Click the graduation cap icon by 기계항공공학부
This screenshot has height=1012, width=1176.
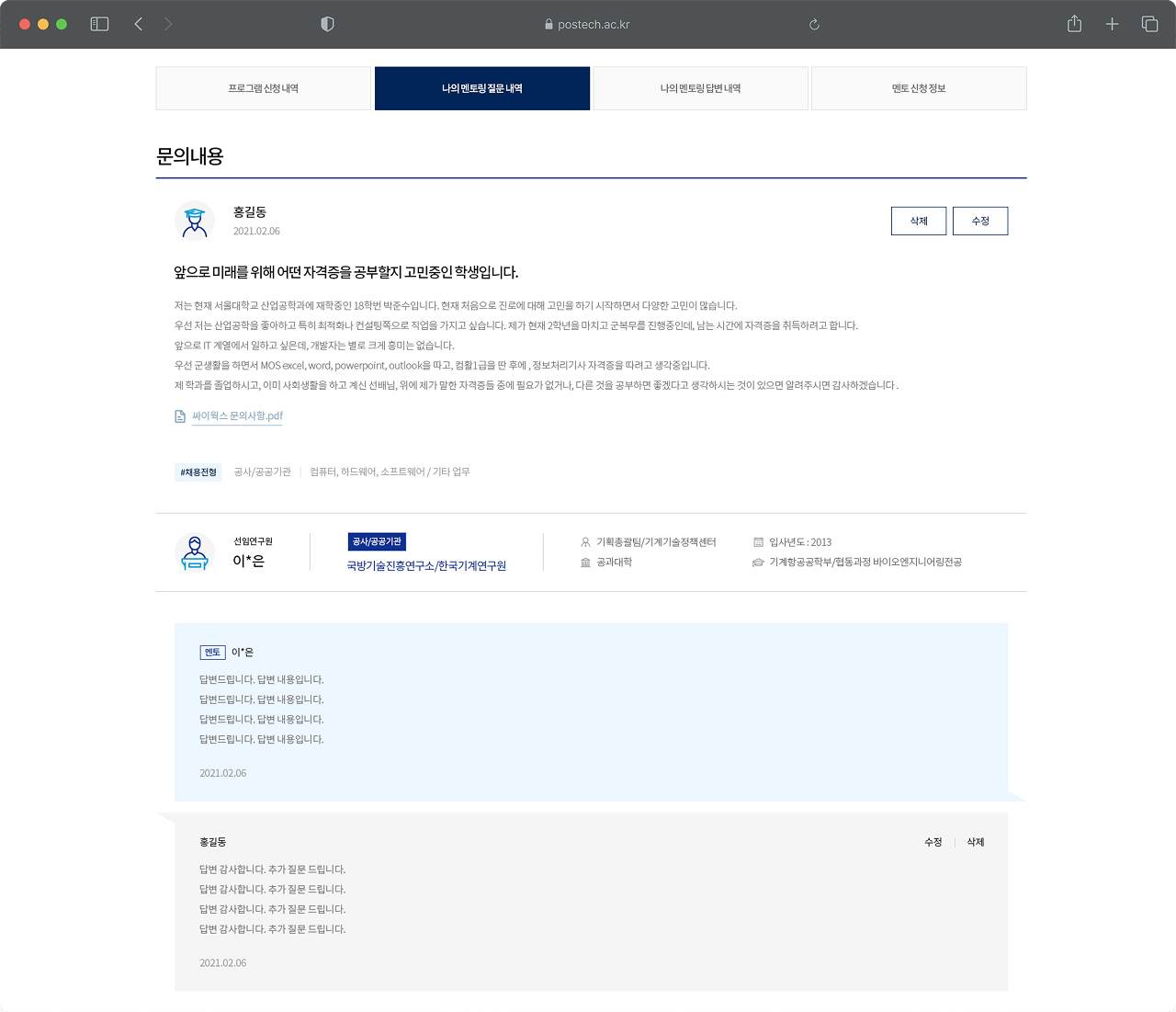758,563
